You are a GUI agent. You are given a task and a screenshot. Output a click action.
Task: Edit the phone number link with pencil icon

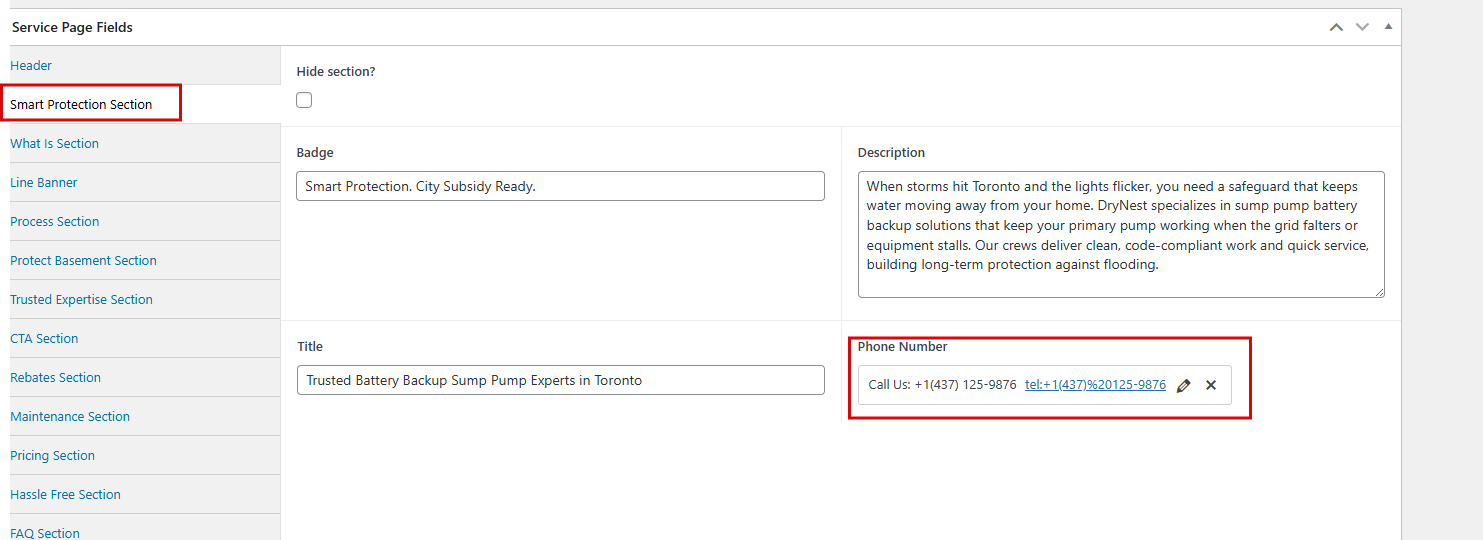pos(1184,385)
